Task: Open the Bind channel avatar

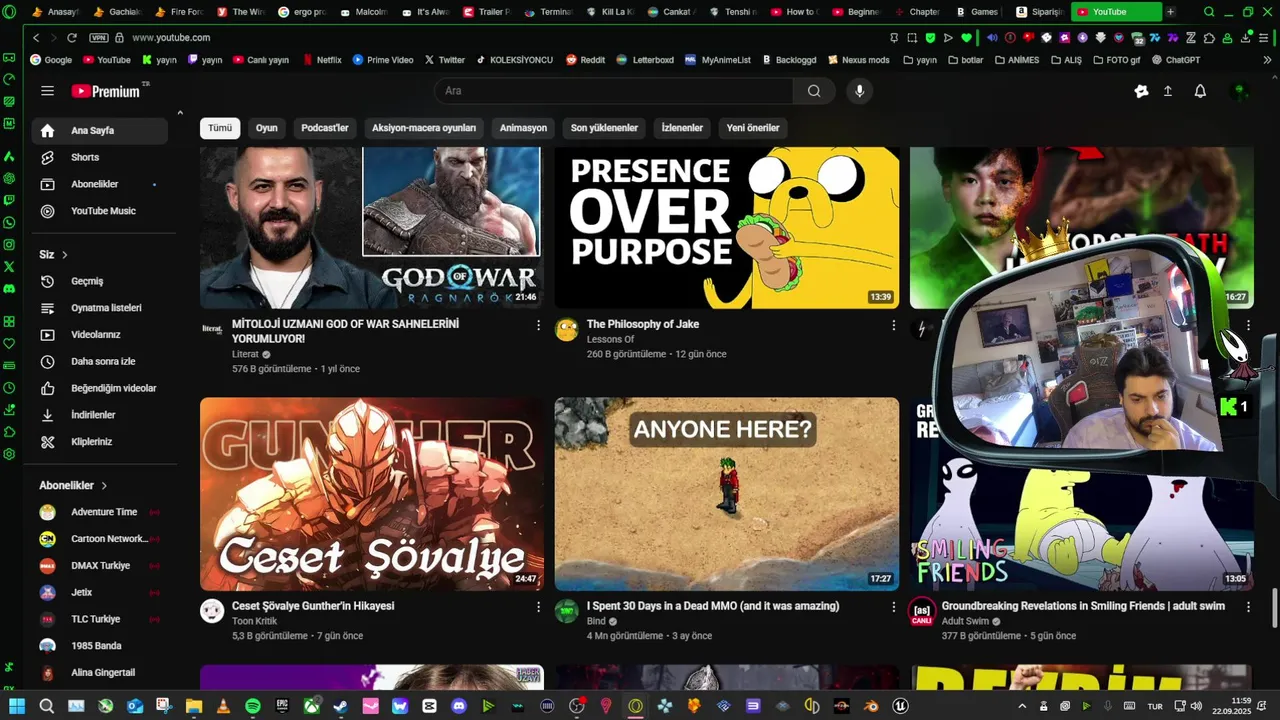Action: (567, 611)
